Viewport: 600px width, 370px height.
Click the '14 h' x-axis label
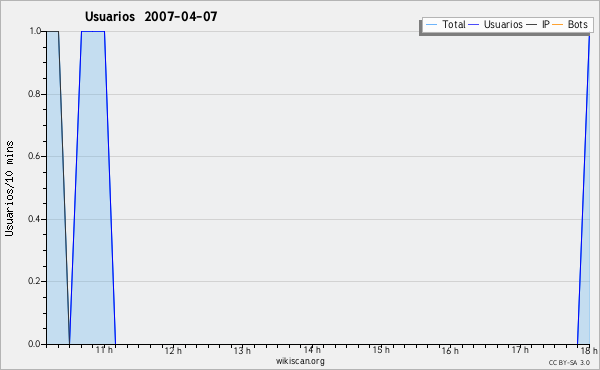click(x=312, y=350)
